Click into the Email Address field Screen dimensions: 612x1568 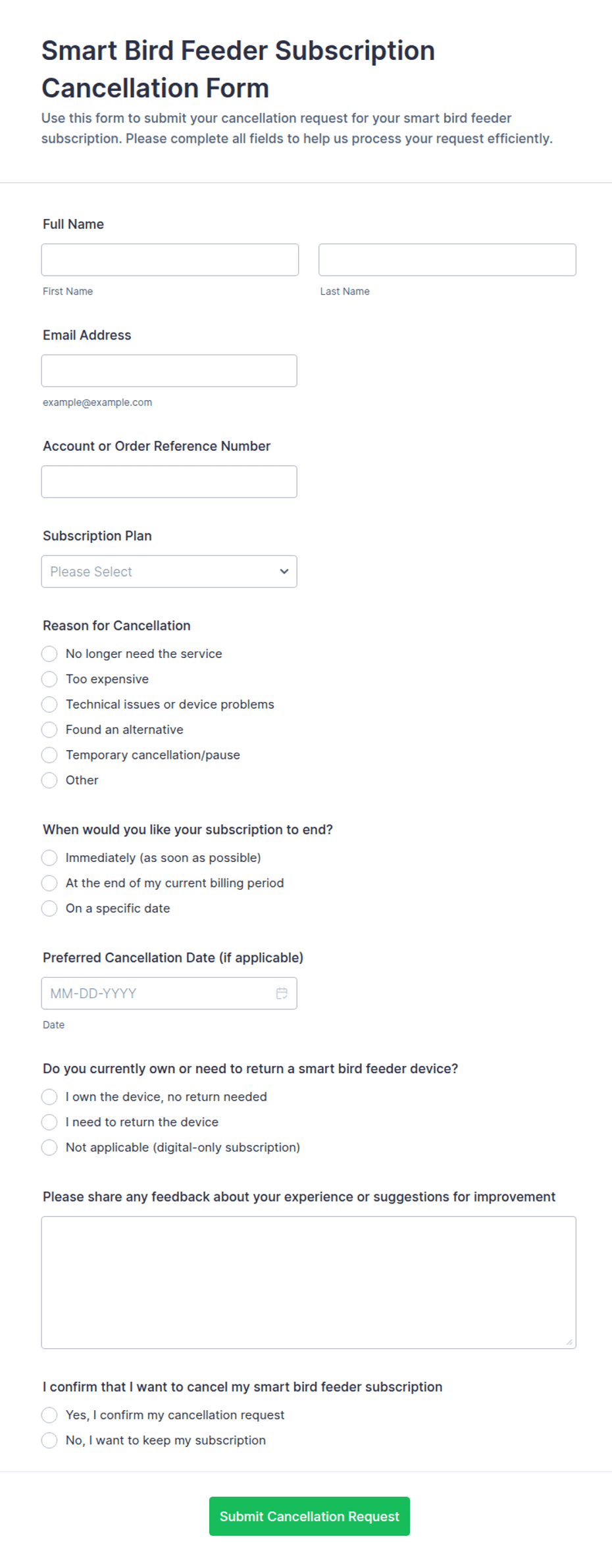coord(169,370)
